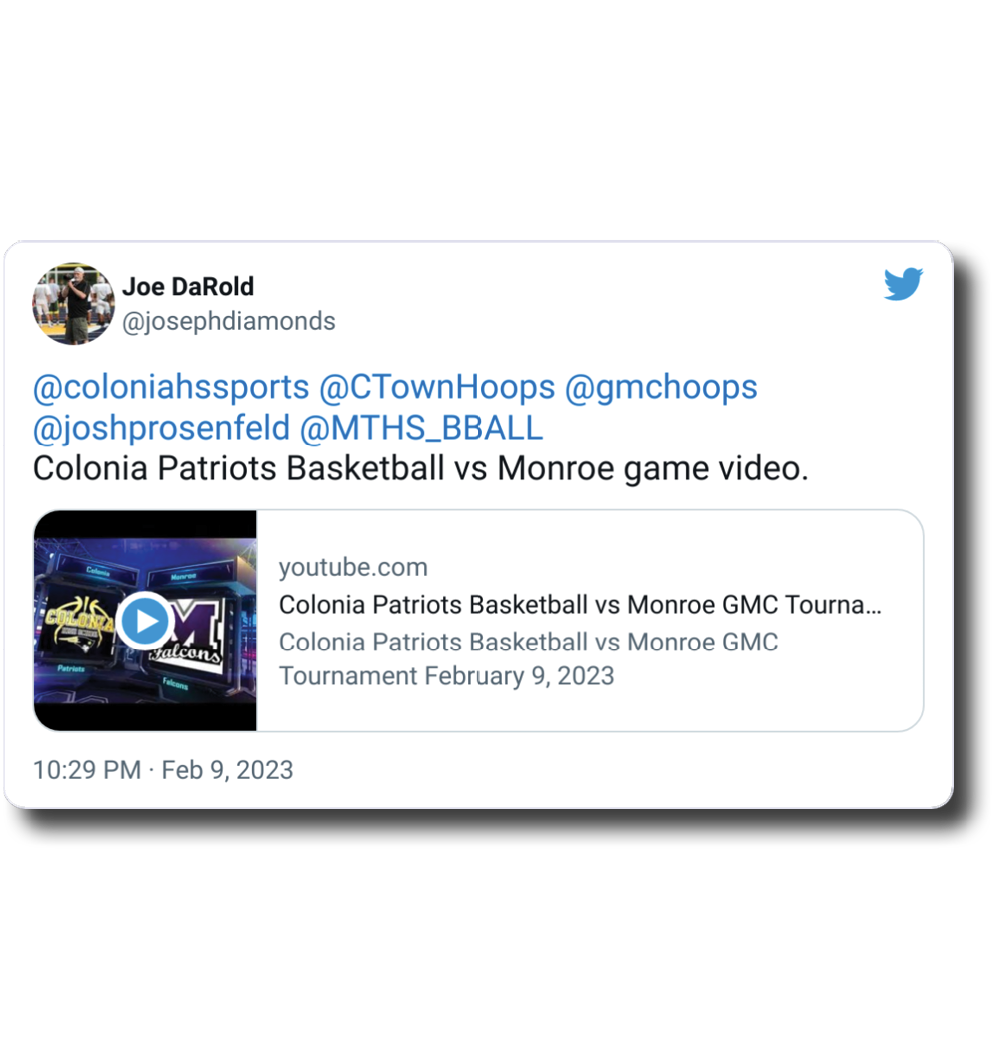Open the 10:29 PM tweet timestamp
This screenshot has width=996, height=1064.
coord(87,770)
